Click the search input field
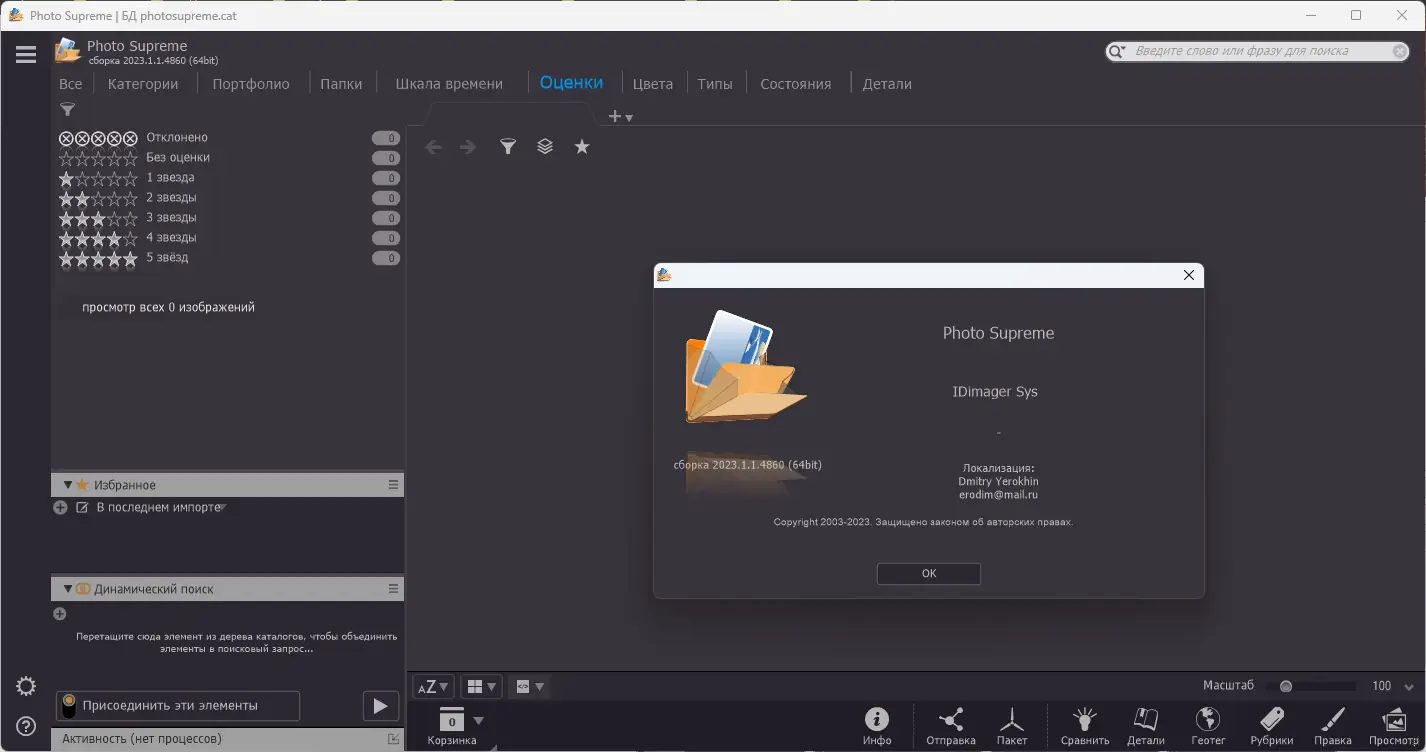 coord(1258,51)
